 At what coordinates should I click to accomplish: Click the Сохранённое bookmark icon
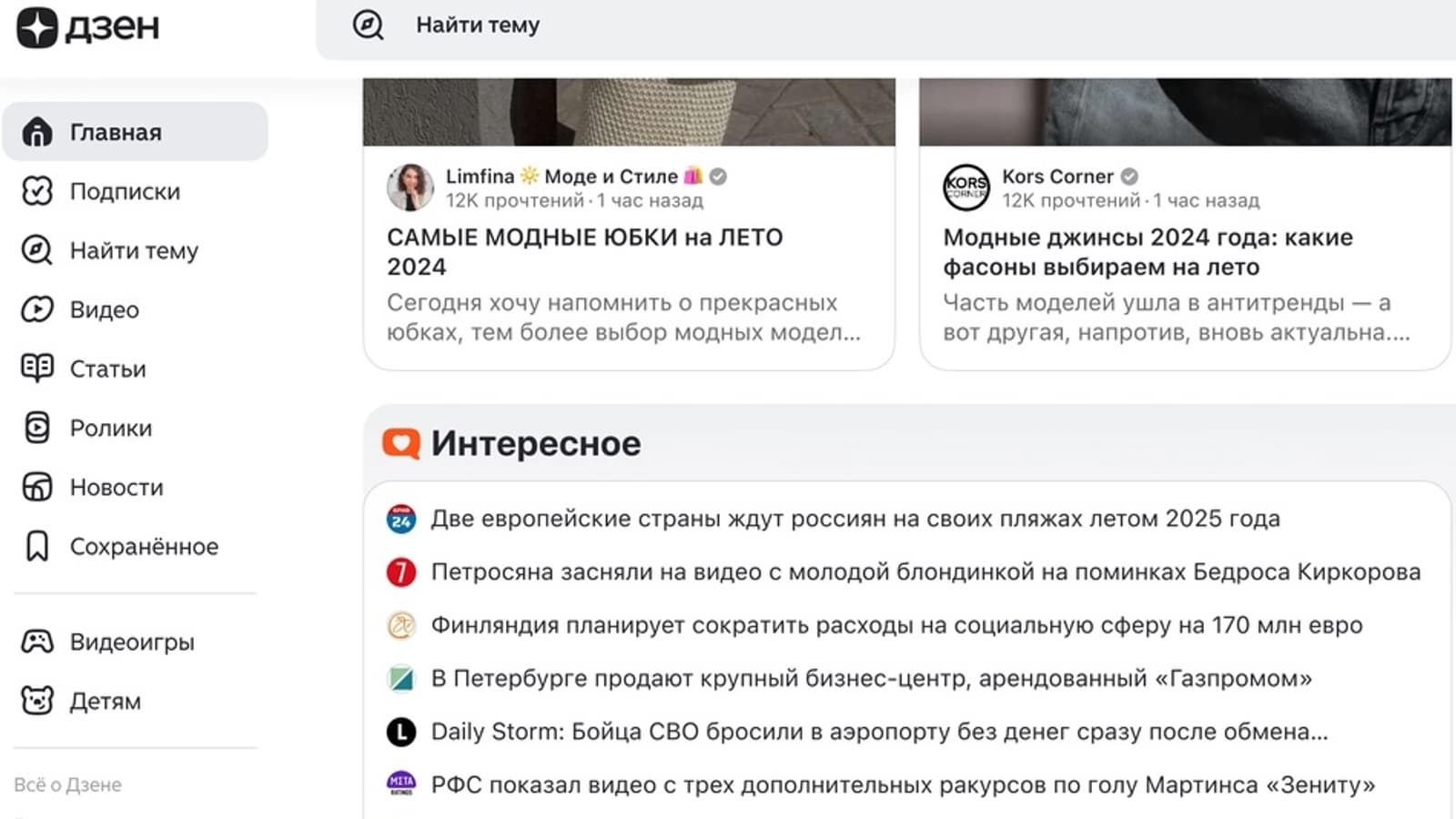[x=37, y=546]
